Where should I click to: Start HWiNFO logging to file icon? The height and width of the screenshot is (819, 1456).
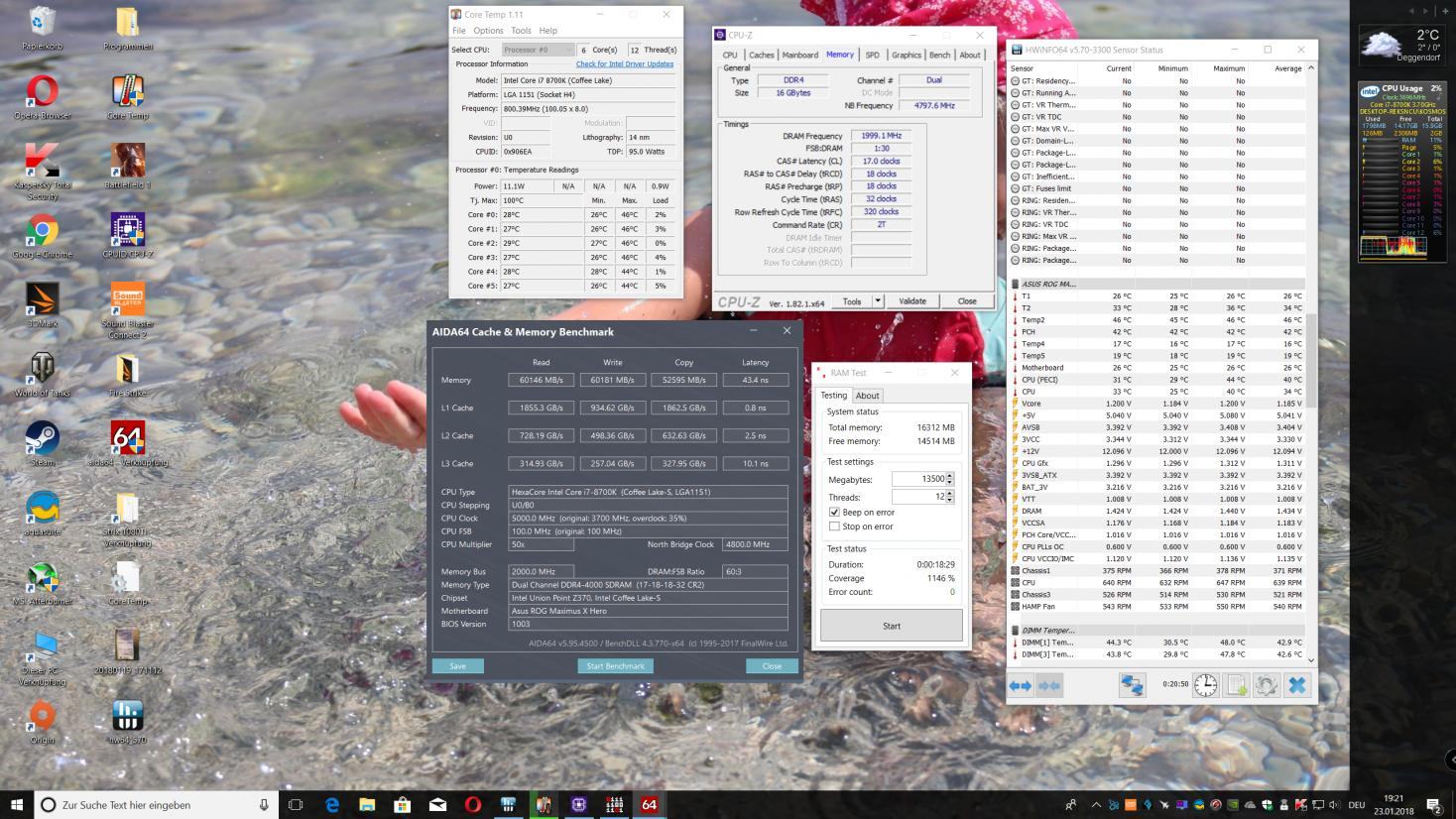tap(1236, 685)
